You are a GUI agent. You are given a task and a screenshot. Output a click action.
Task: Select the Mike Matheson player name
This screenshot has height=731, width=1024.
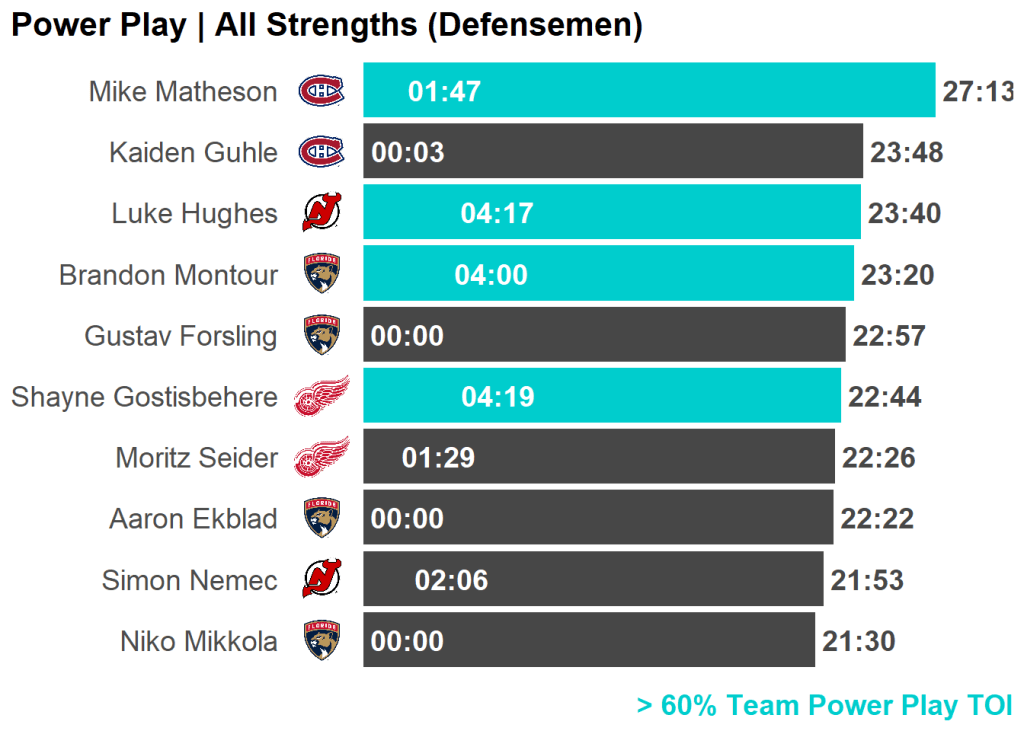183,92
